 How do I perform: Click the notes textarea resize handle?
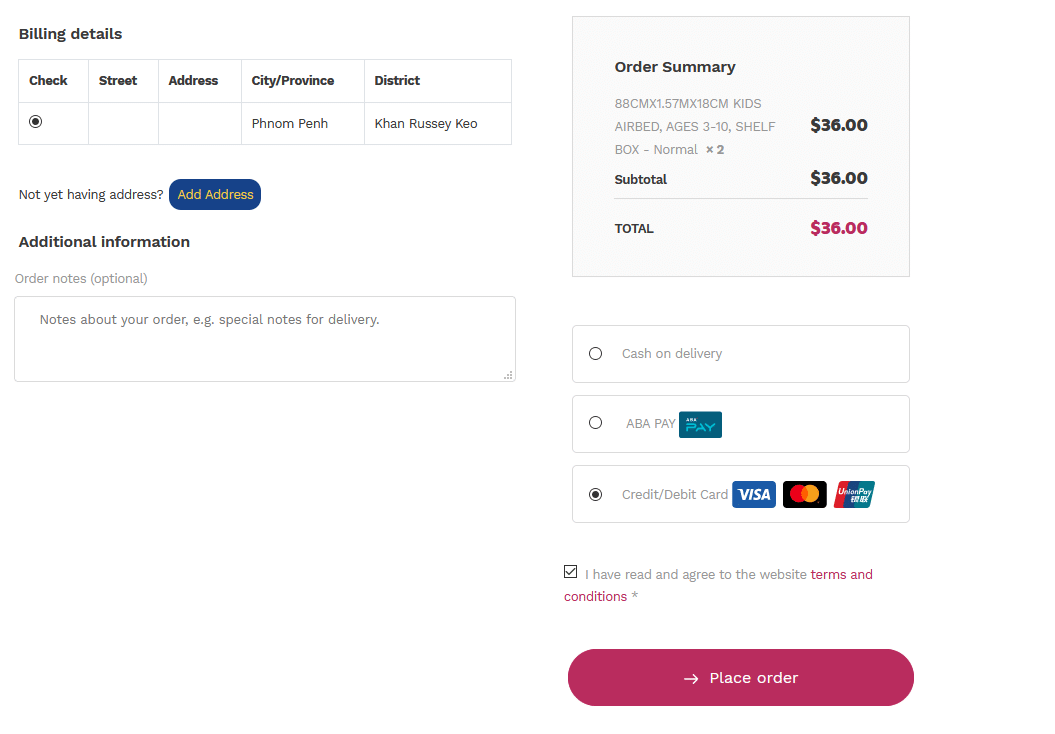[508, 375]
